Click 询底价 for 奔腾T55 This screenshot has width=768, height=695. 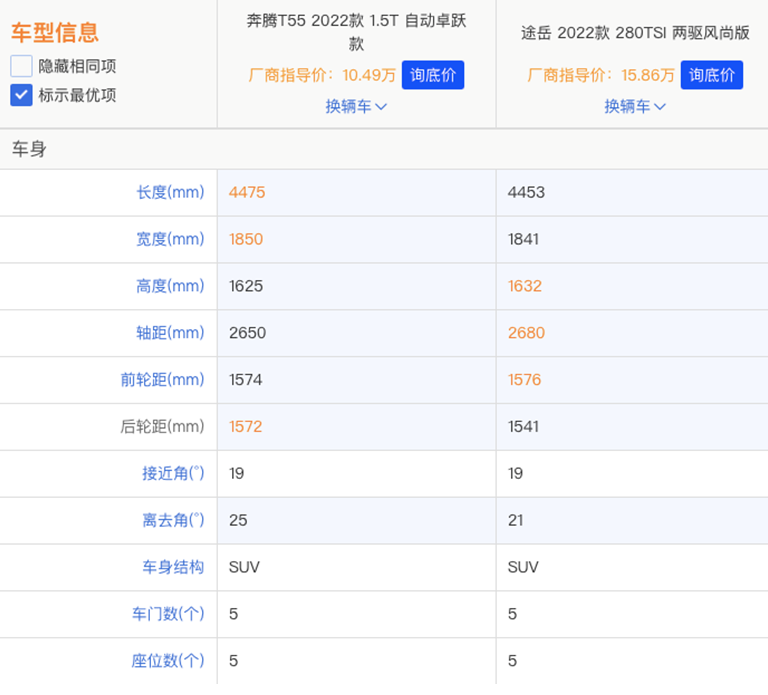pos(432,75)
